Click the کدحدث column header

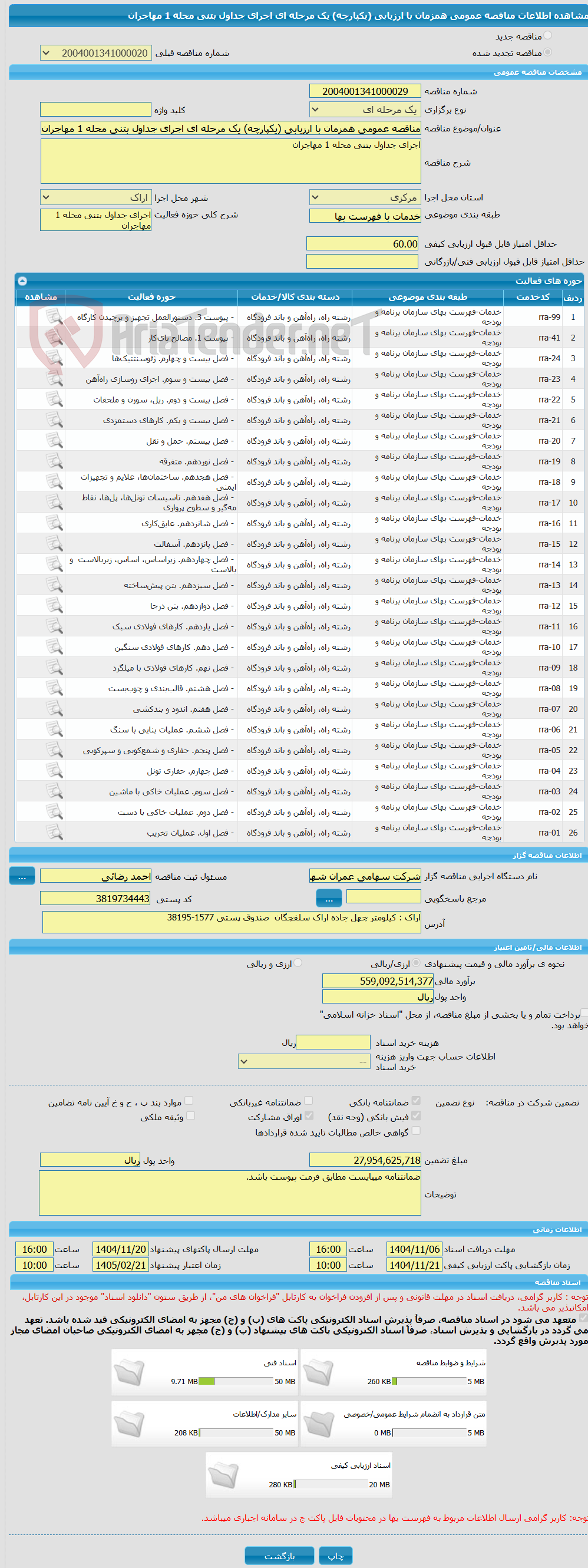(x=533, y=297)
